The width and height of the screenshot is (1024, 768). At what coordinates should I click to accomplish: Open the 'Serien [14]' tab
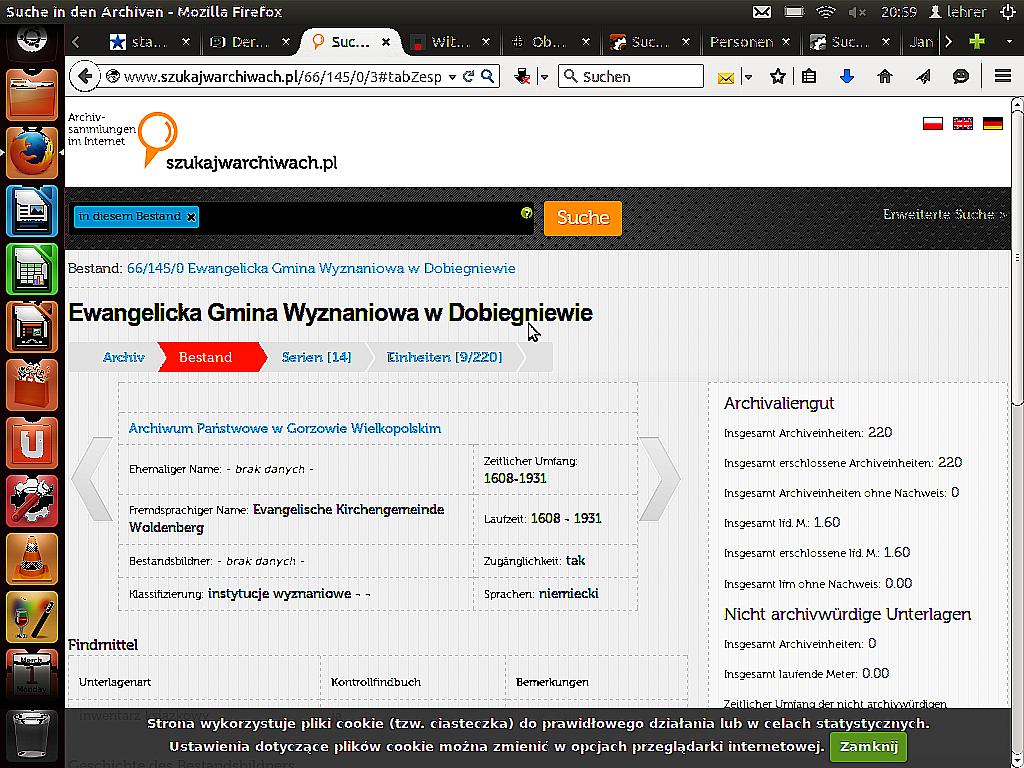click(316, 357)
